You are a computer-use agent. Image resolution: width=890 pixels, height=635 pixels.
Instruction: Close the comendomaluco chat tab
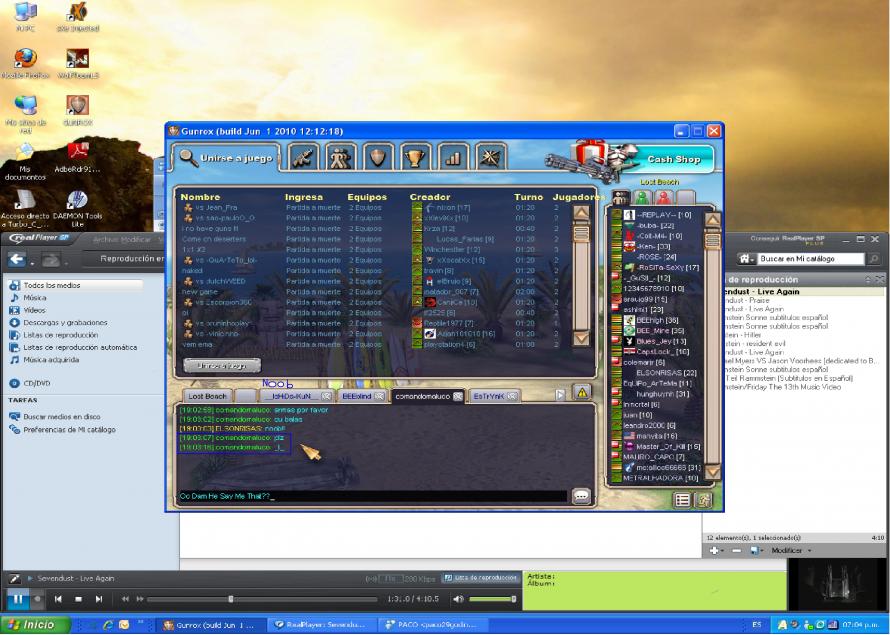[458, 396]
